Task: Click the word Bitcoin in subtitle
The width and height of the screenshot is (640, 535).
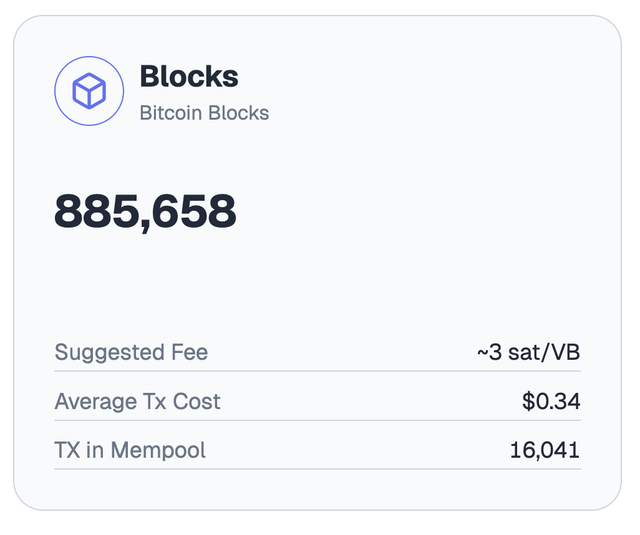Action: (171, 113)
